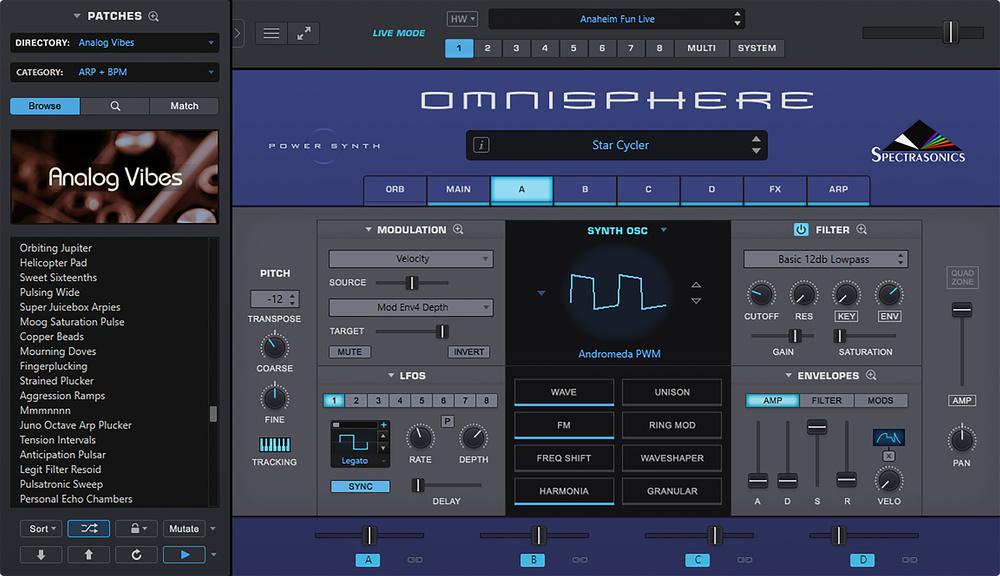Open the Granular oscillator section

(671, 491)
